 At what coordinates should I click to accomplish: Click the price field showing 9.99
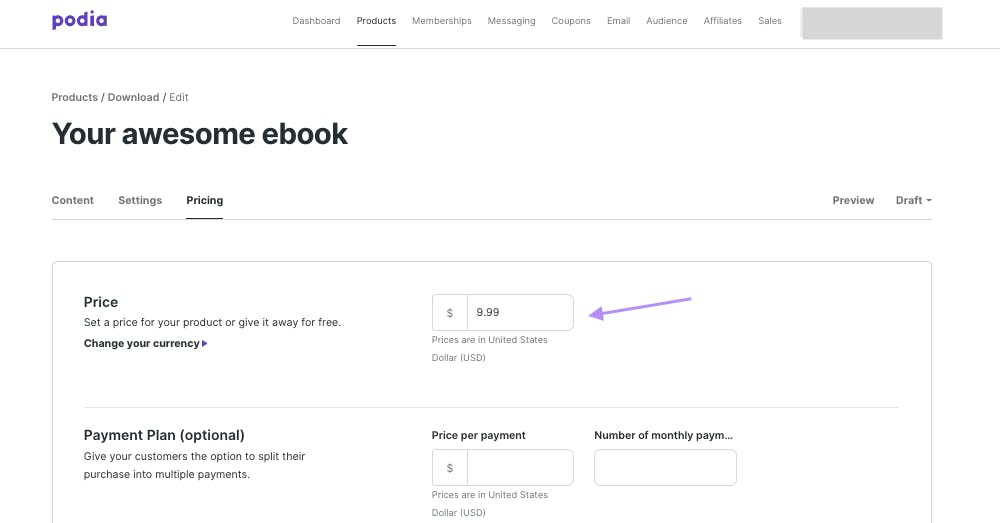click(520, 313)
